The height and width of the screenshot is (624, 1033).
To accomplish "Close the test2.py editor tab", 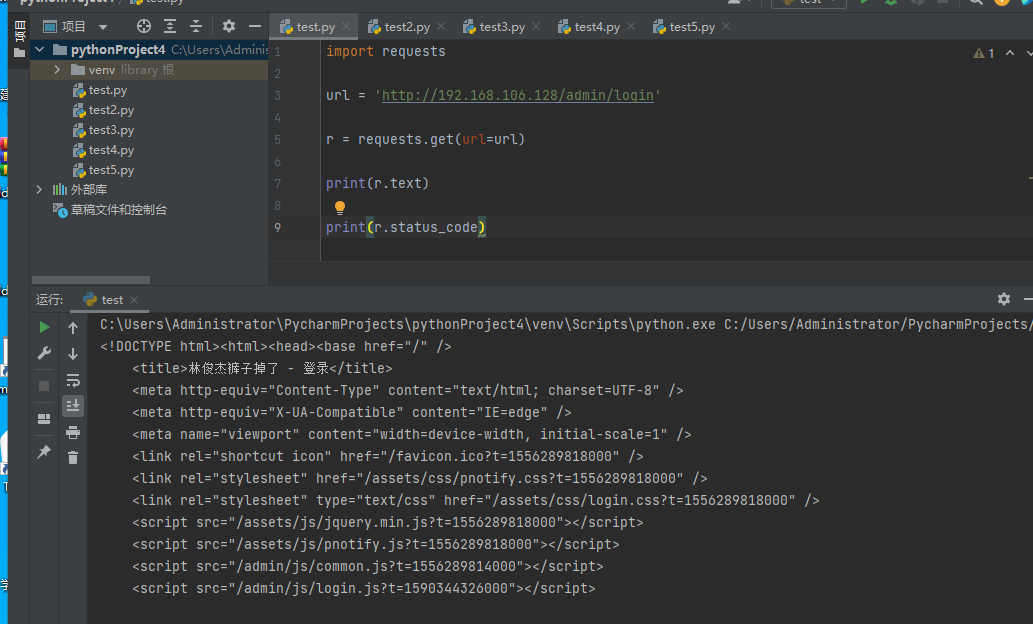I will tap(441, 26).
